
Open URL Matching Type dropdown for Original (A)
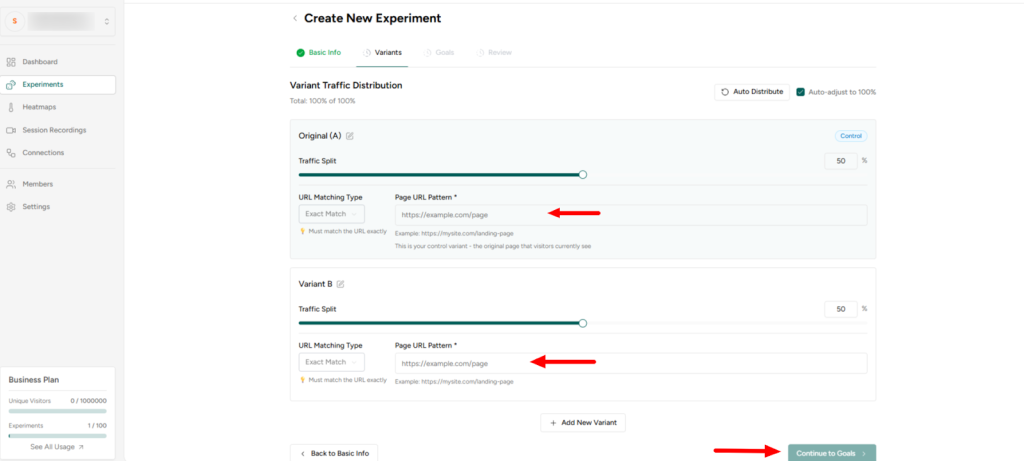(331, 214)
